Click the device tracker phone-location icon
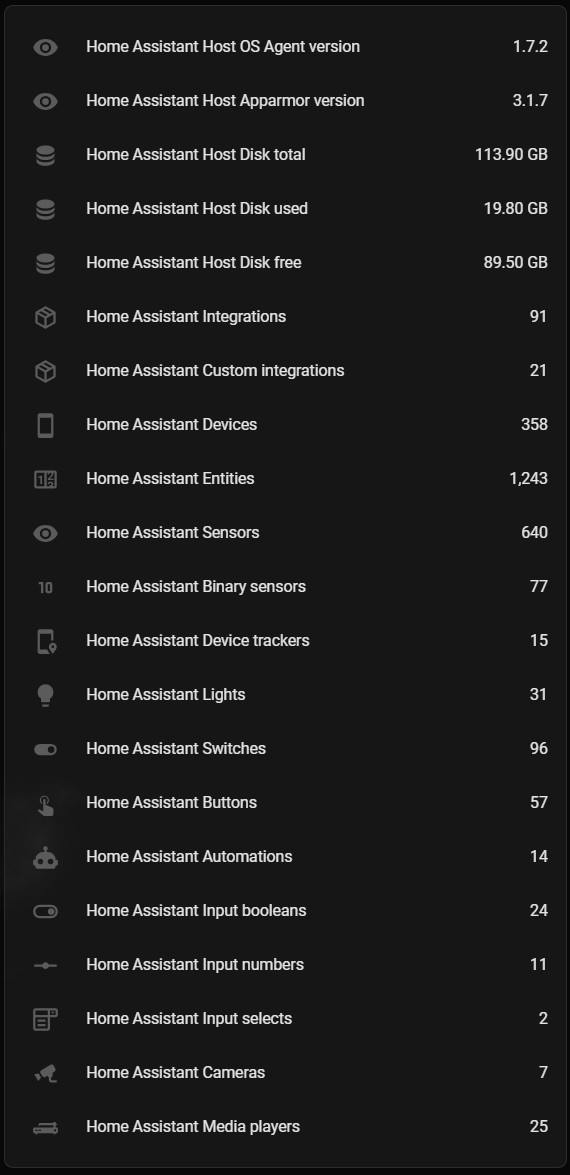The height and width of the screenshot is (1175, 570). tap(45, 641)
